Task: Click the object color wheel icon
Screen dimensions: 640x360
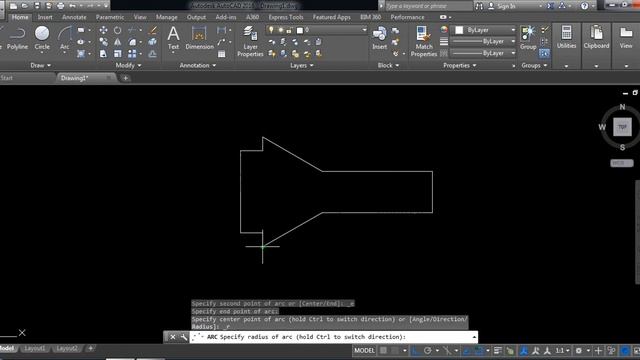Action: click(x=444, y=30)
